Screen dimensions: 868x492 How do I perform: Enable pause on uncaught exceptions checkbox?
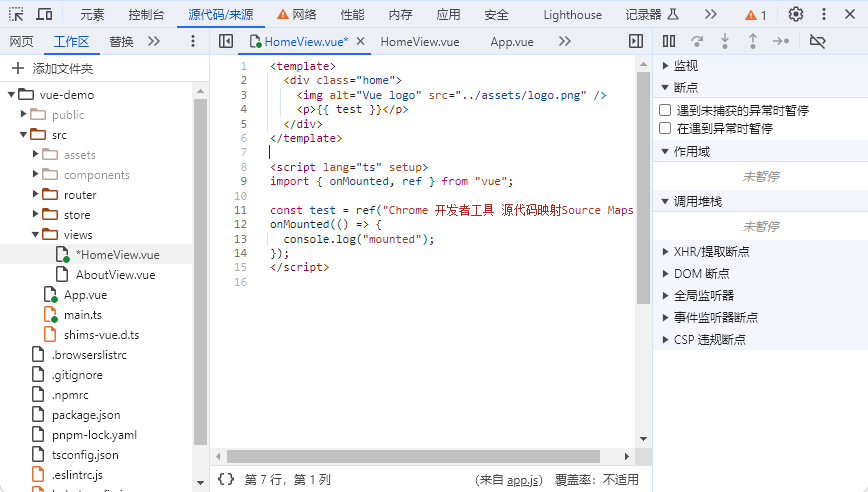[665, 110]
